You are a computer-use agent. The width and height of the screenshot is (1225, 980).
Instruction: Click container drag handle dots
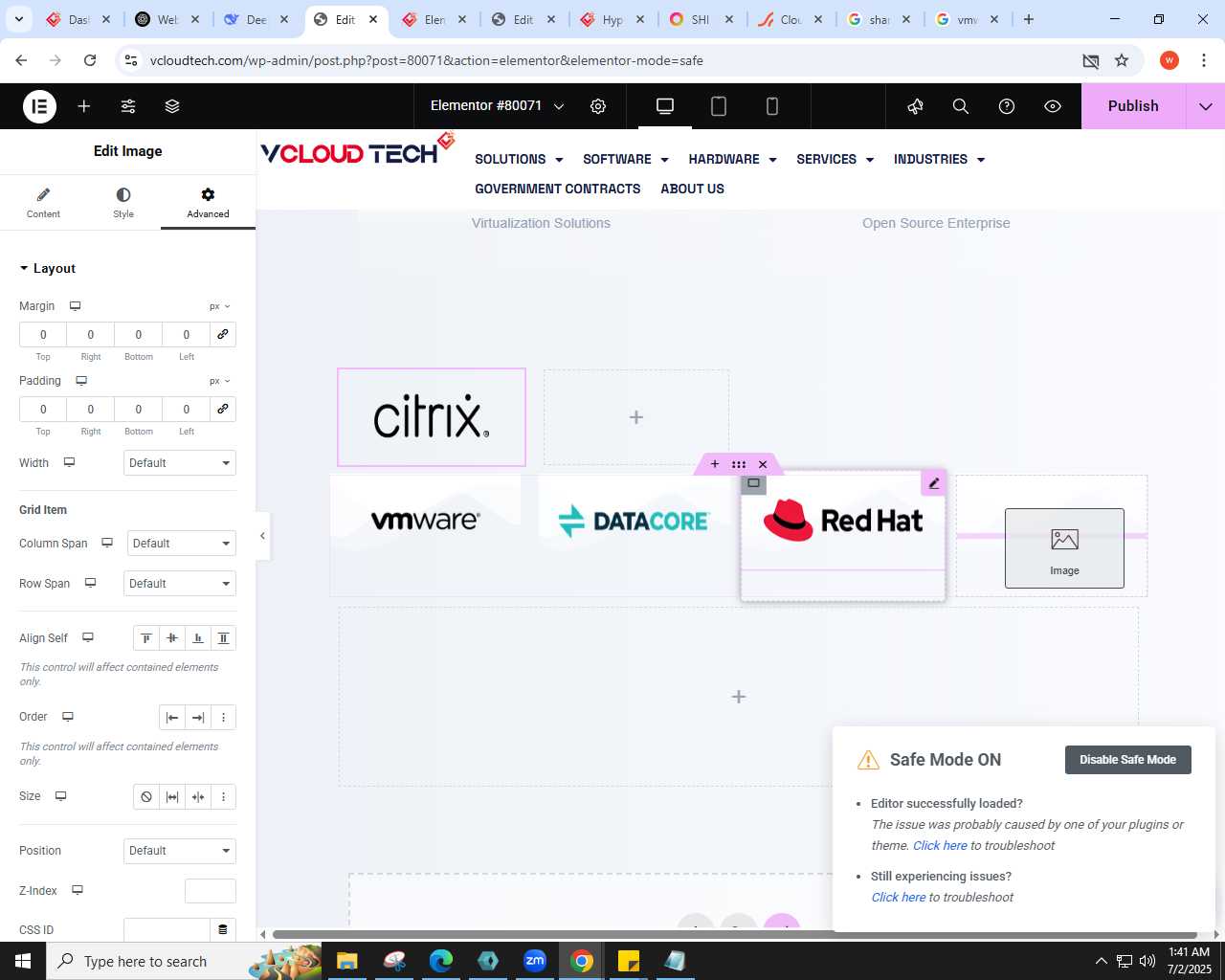739,464
